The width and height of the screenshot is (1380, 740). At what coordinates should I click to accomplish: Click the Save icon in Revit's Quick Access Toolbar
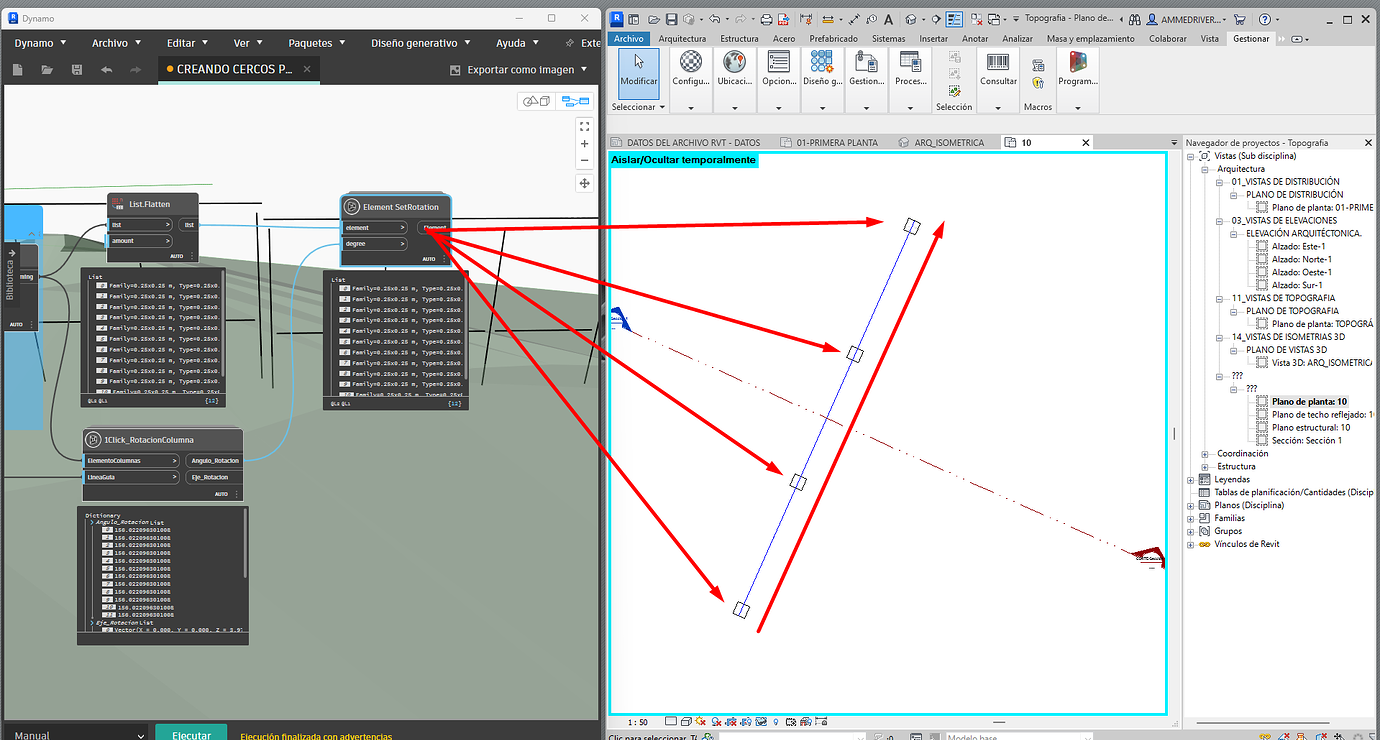[x=671, y=19]
